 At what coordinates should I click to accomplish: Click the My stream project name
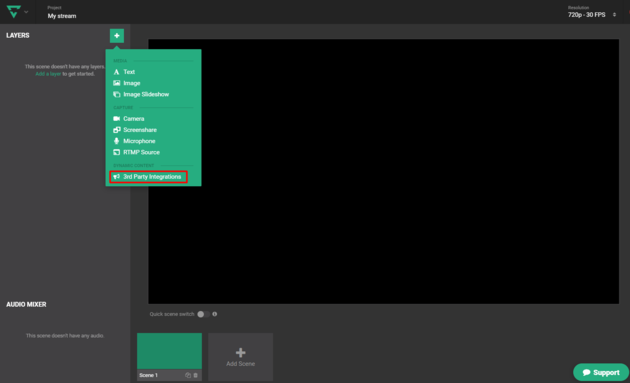(x=62, y=16)
